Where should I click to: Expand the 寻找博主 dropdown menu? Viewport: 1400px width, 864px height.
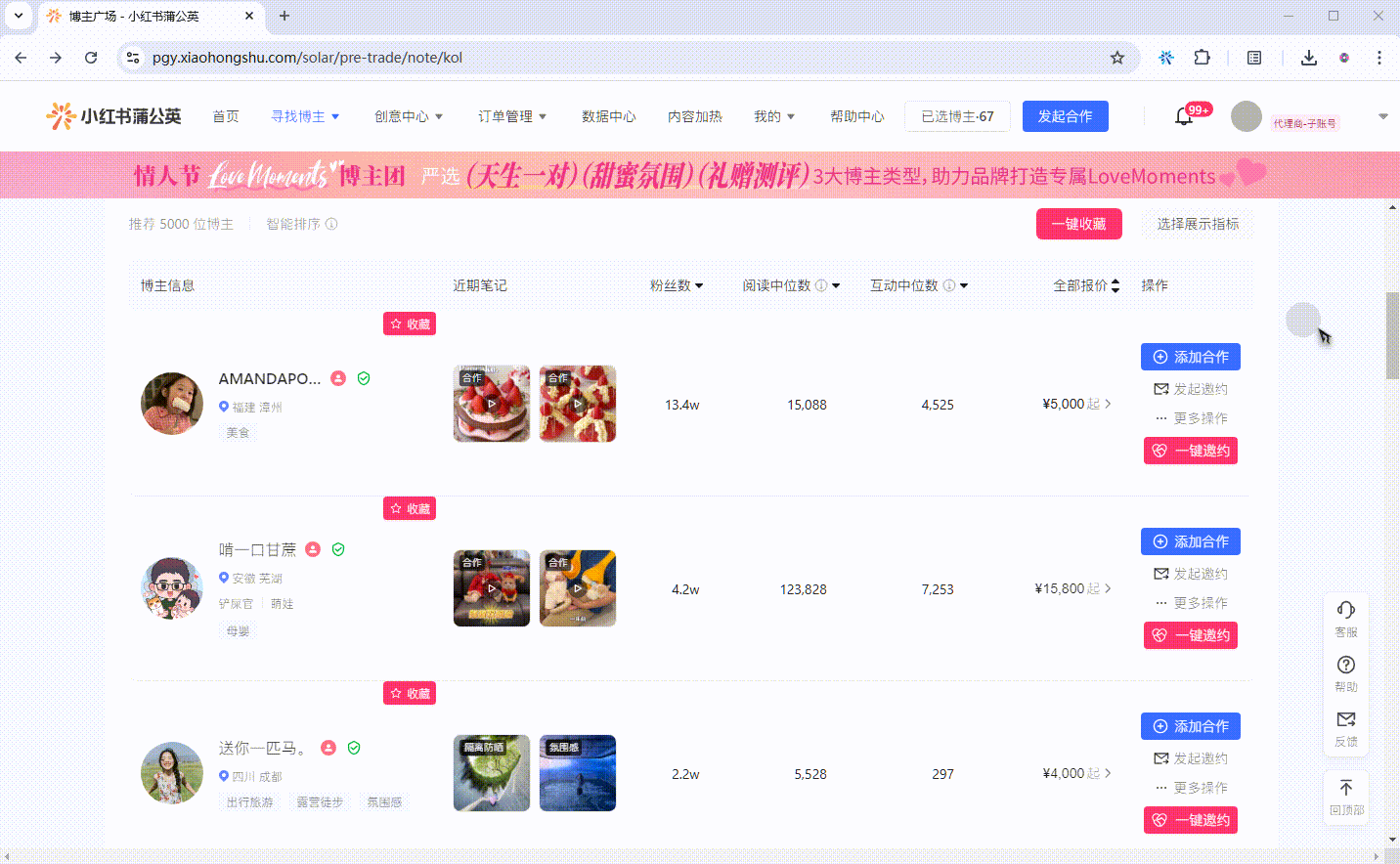[x=305, y=116]
